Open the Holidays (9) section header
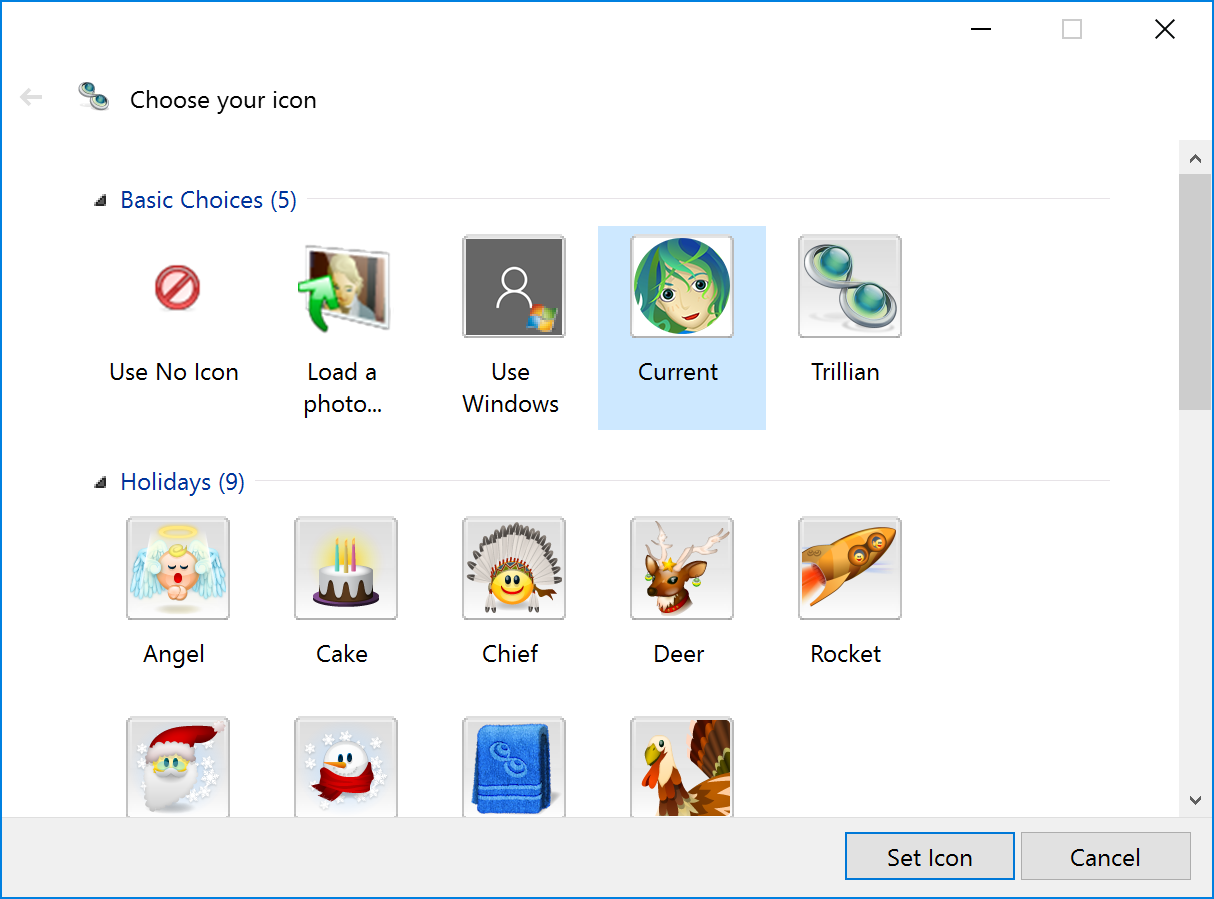Viewport: 1214px width, 899px height. coord(182,481)
